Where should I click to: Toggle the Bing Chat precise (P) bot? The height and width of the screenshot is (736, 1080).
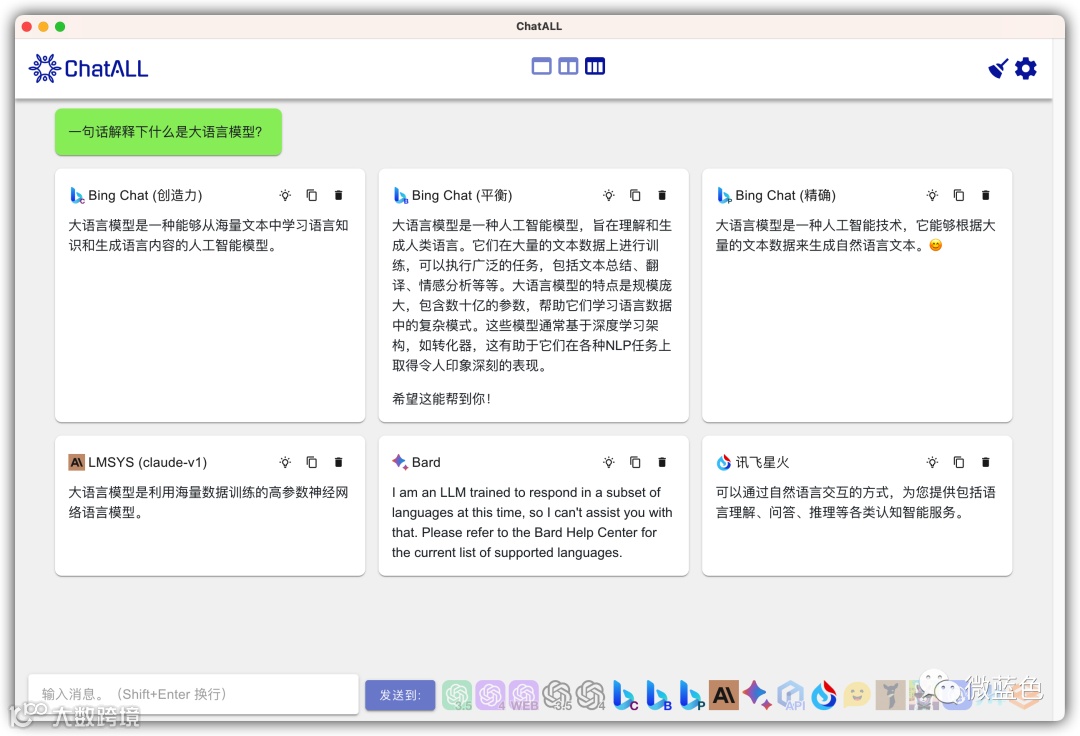click(691, 695)
